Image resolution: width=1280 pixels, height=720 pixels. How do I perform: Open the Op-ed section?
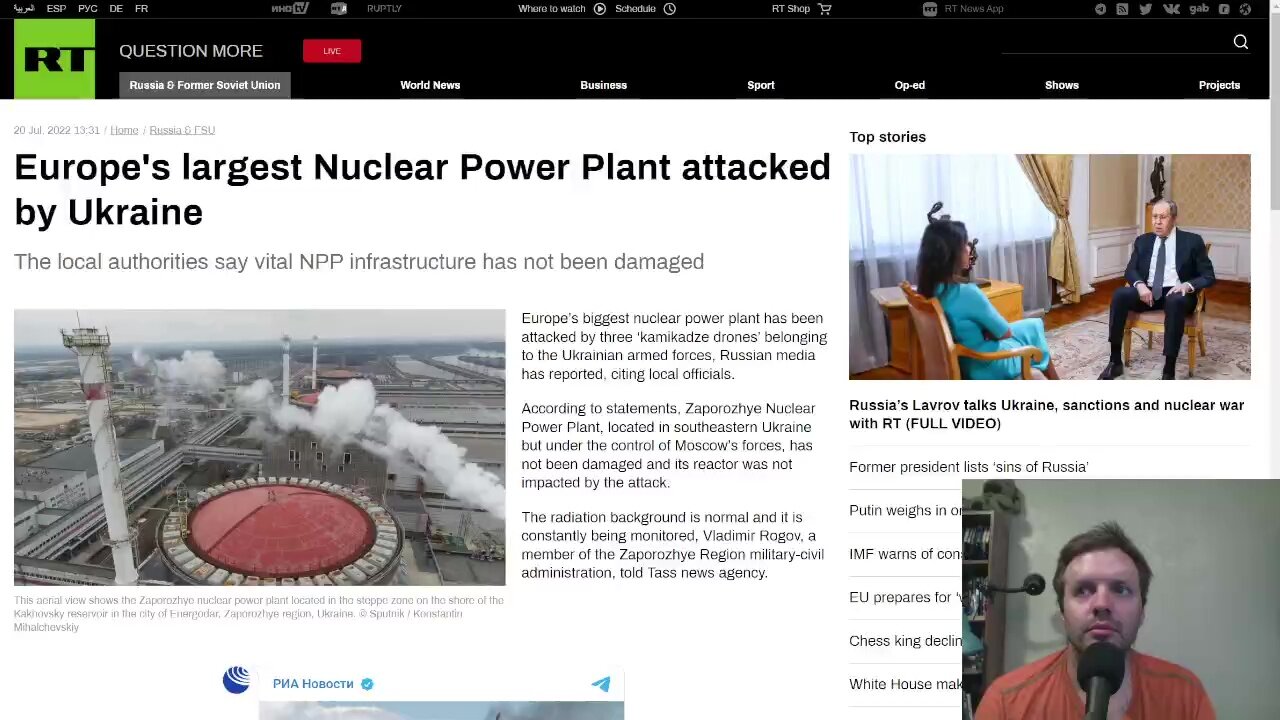coord(910,85)
